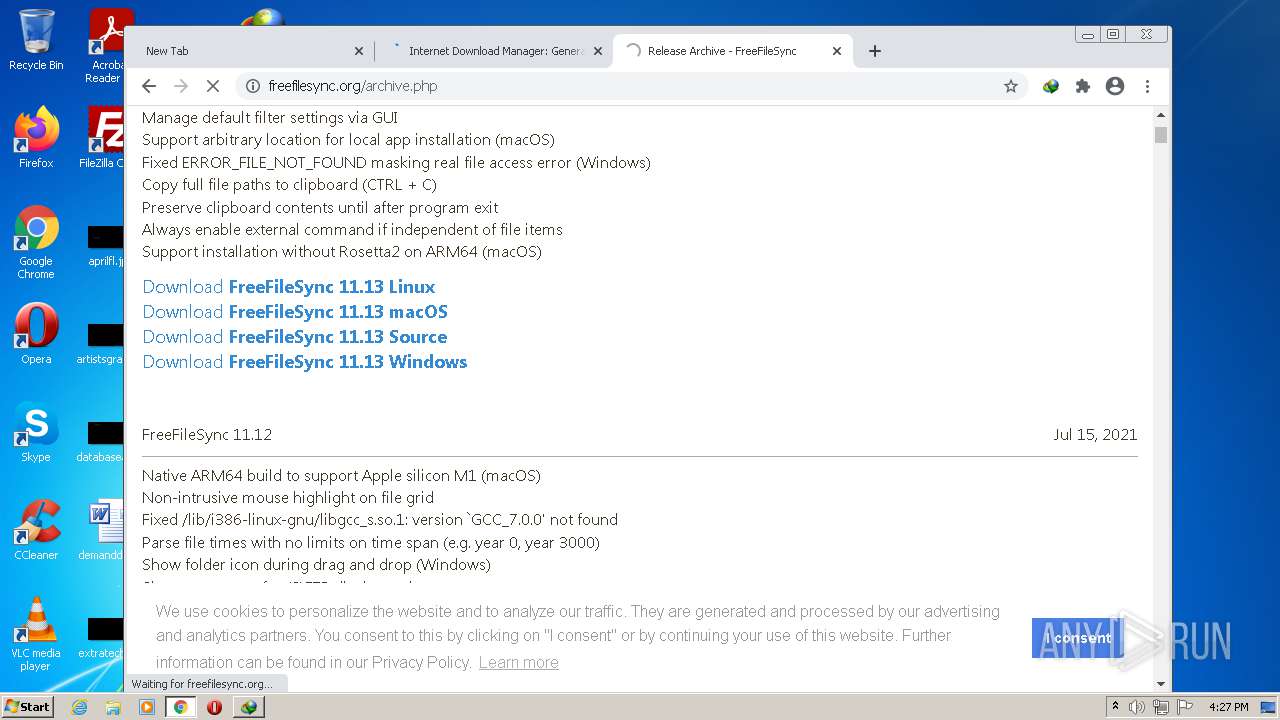Close the New Tab tab
The width and height of the screenshot is (1280, 720).
(x=359, y=51)
